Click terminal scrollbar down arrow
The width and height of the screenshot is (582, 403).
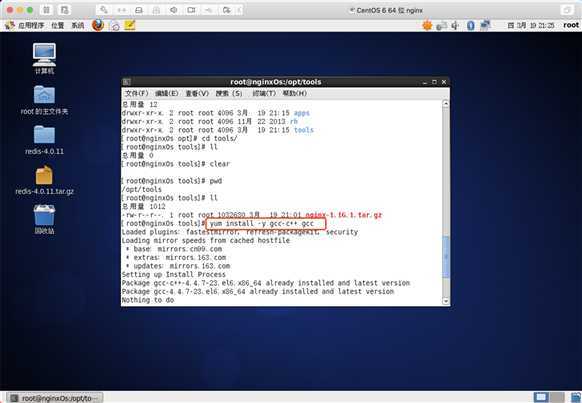click(446, 301)
